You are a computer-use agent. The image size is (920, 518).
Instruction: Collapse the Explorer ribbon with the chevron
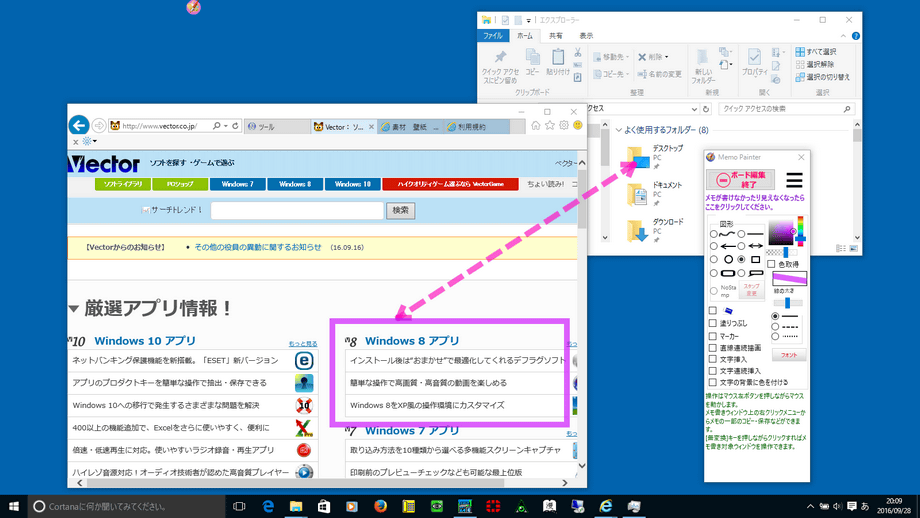coord(843,36)
